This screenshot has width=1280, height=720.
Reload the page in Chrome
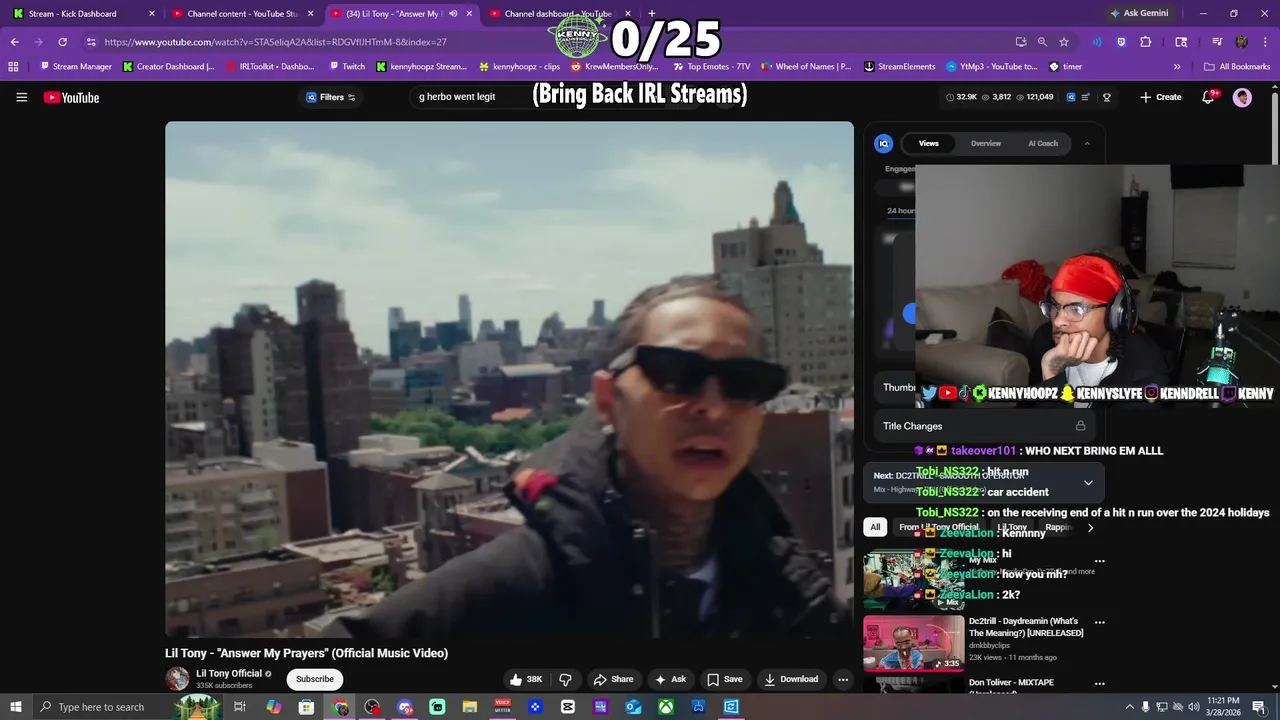[x=62, y=42]
